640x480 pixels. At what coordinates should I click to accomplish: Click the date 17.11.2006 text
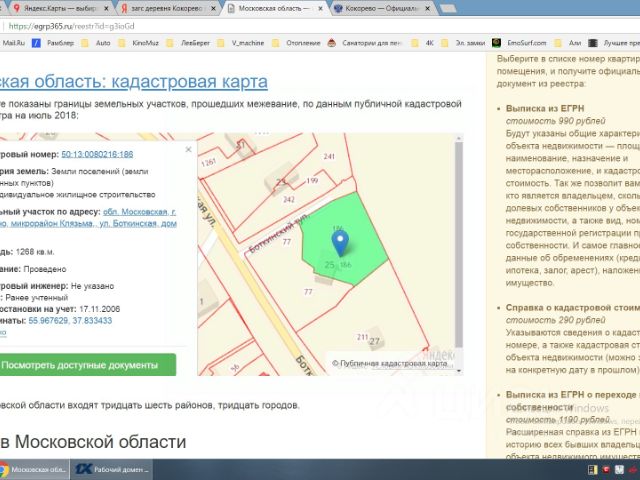coord(100,309)
